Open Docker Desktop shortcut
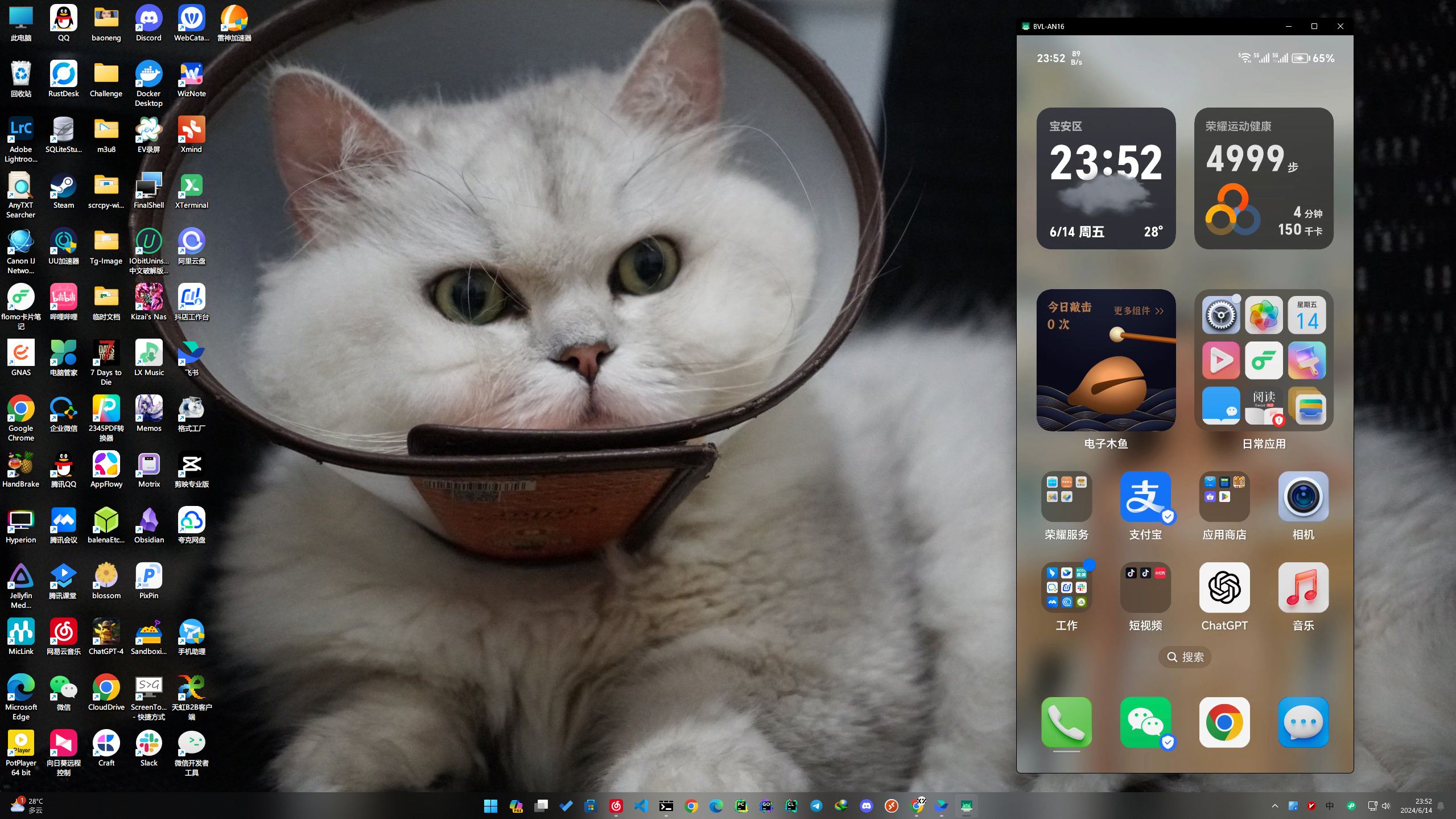 coord(149,75)
